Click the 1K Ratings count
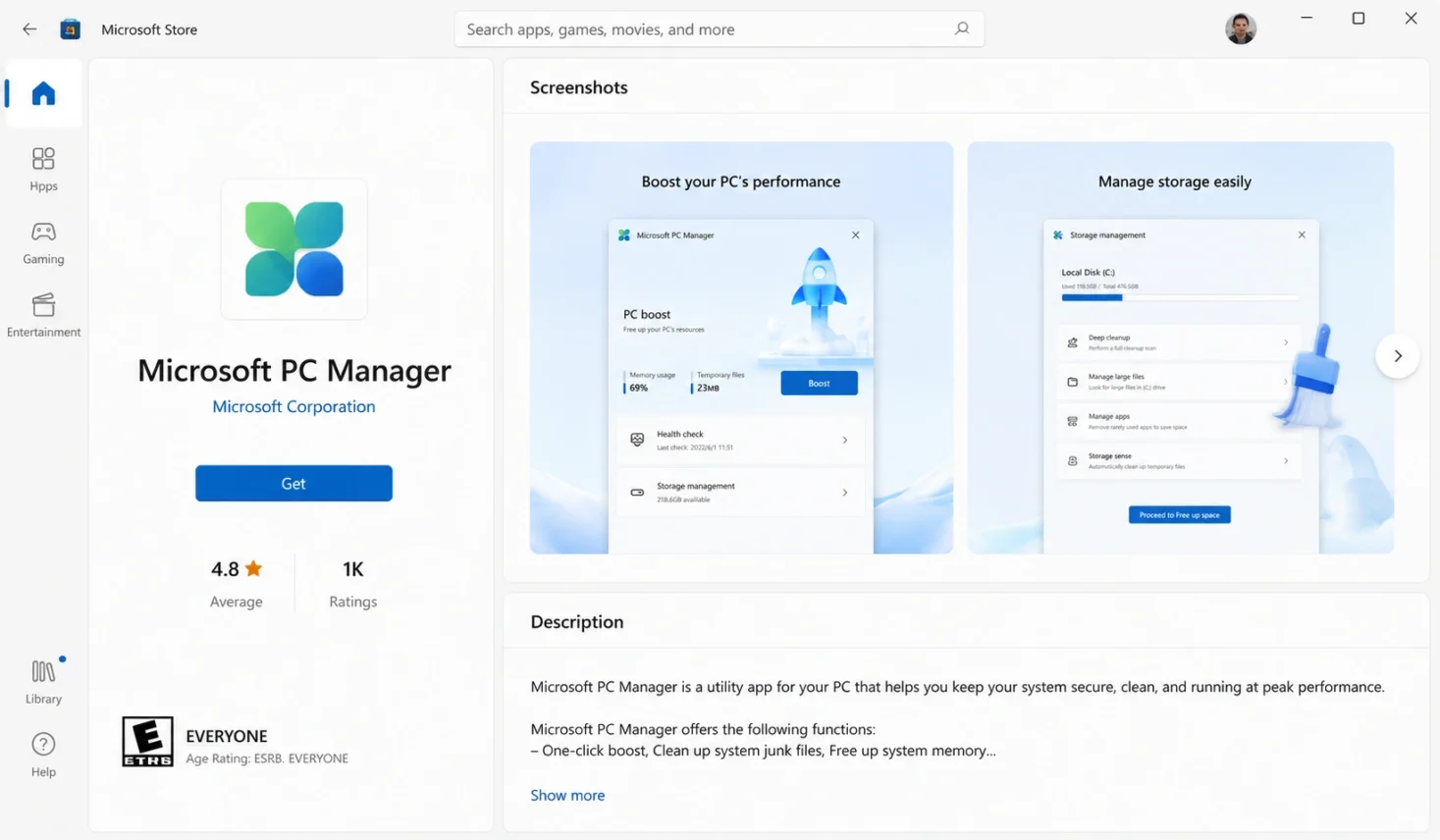Viewport: 1440px width, 840px height. (353, 583)
